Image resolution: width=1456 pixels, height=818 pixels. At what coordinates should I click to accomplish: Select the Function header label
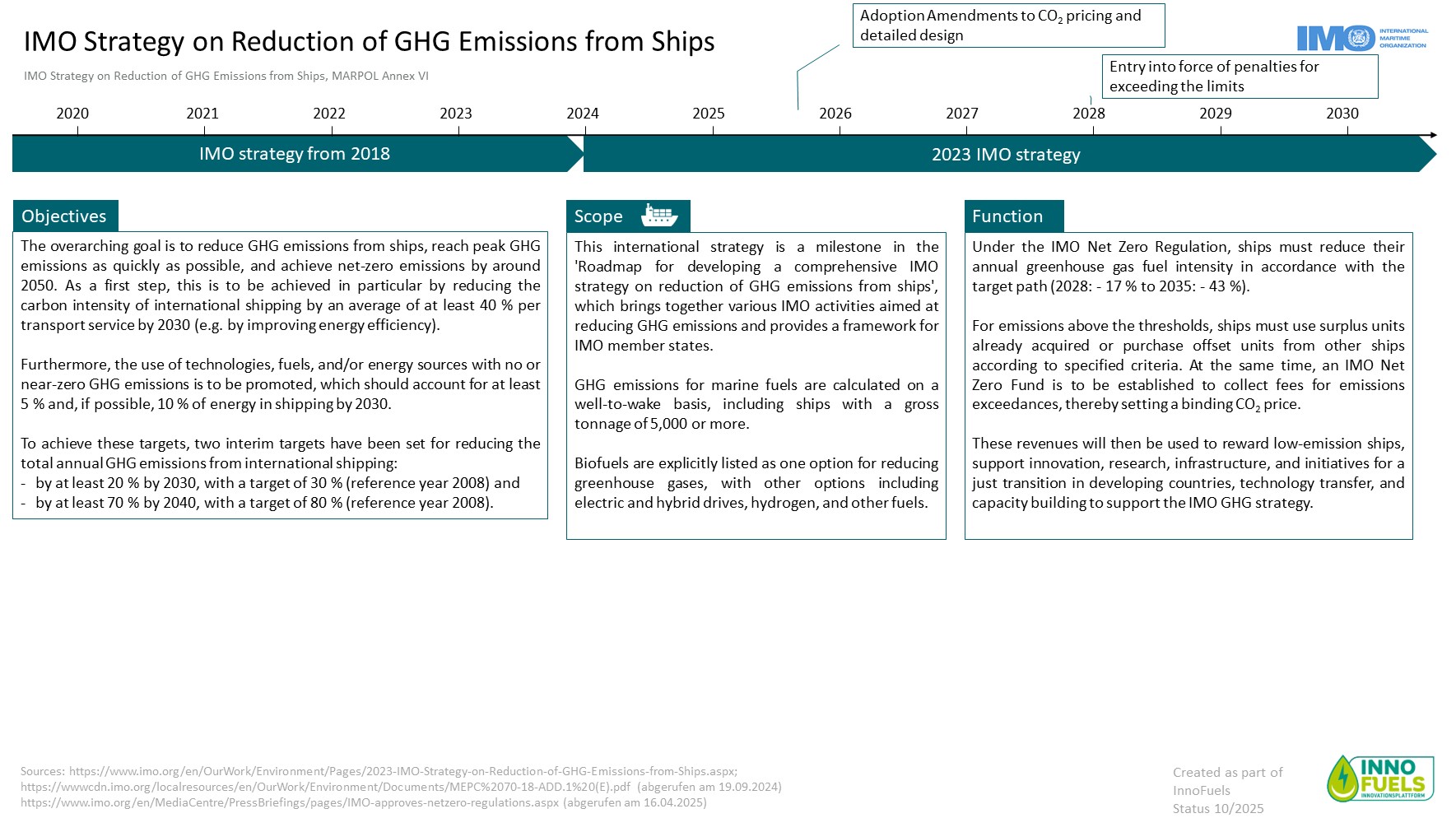click(1008, 216)
